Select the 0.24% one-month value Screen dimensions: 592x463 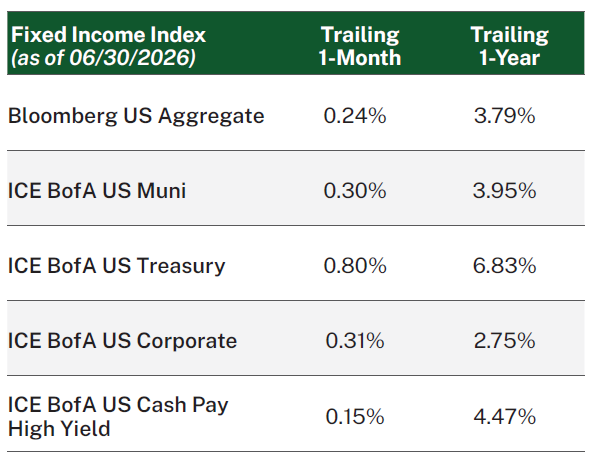coord(355,116)
